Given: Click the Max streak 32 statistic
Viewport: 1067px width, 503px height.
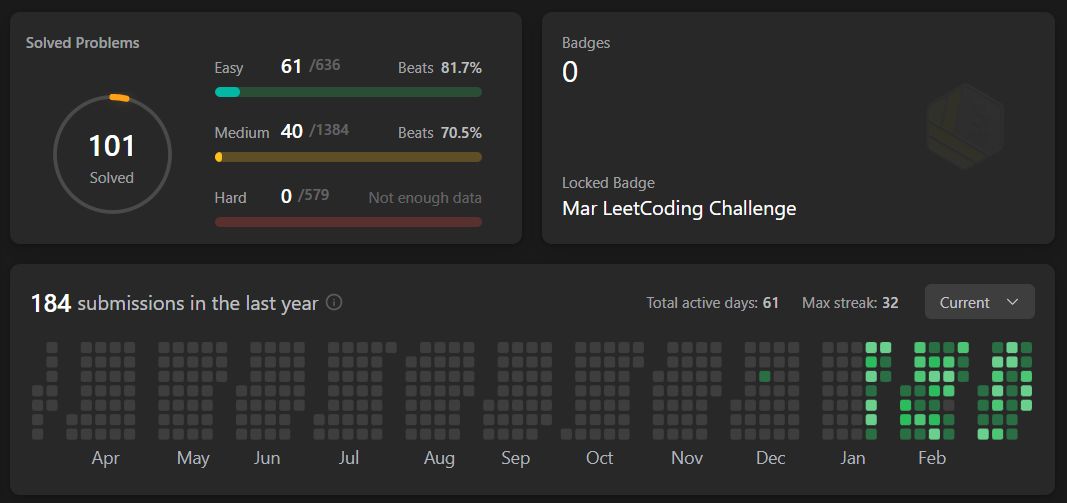Looking at the screenshot, I should point(850,302).
